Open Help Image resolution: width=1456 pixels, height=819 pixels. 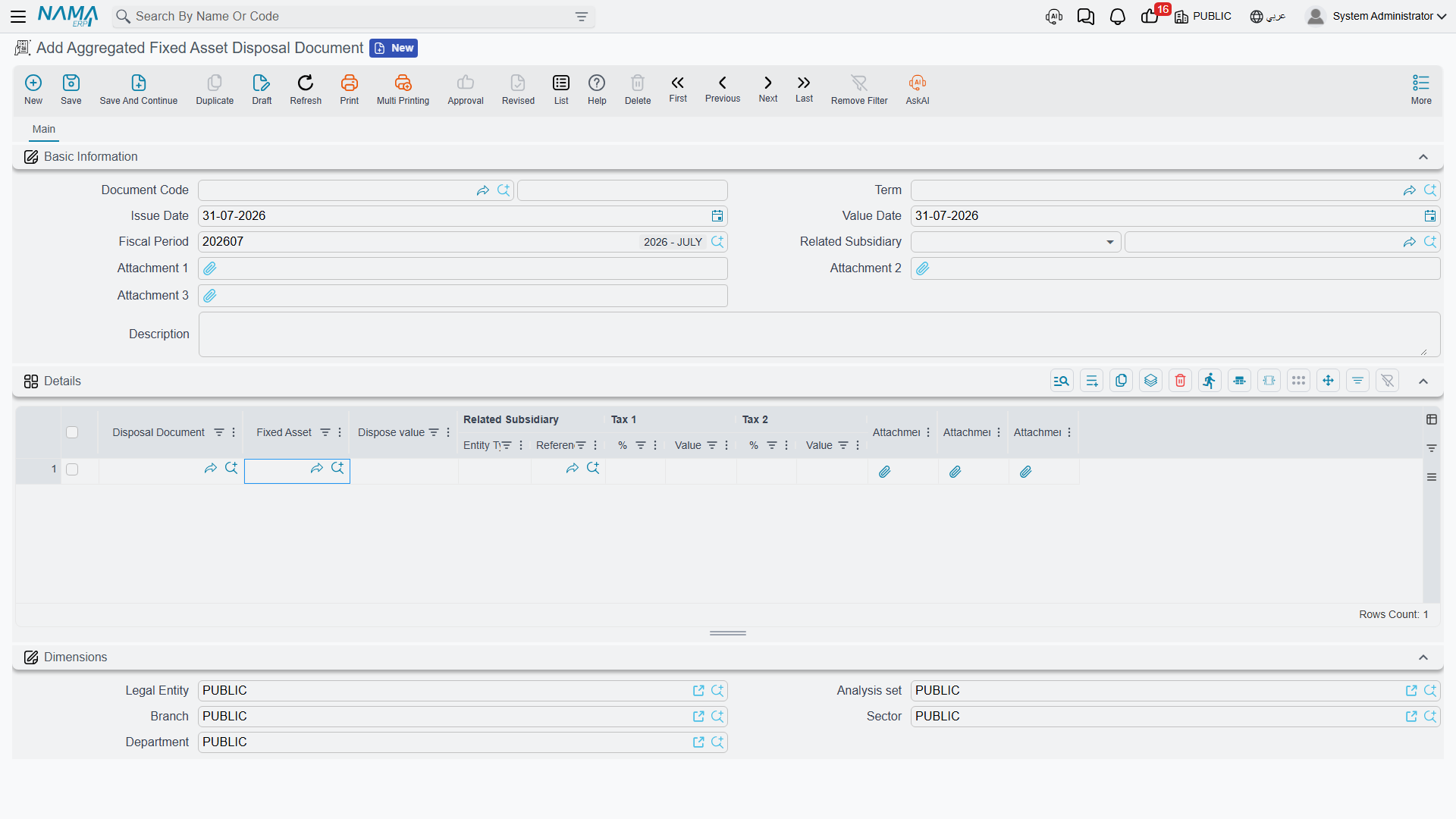point(597,89)
